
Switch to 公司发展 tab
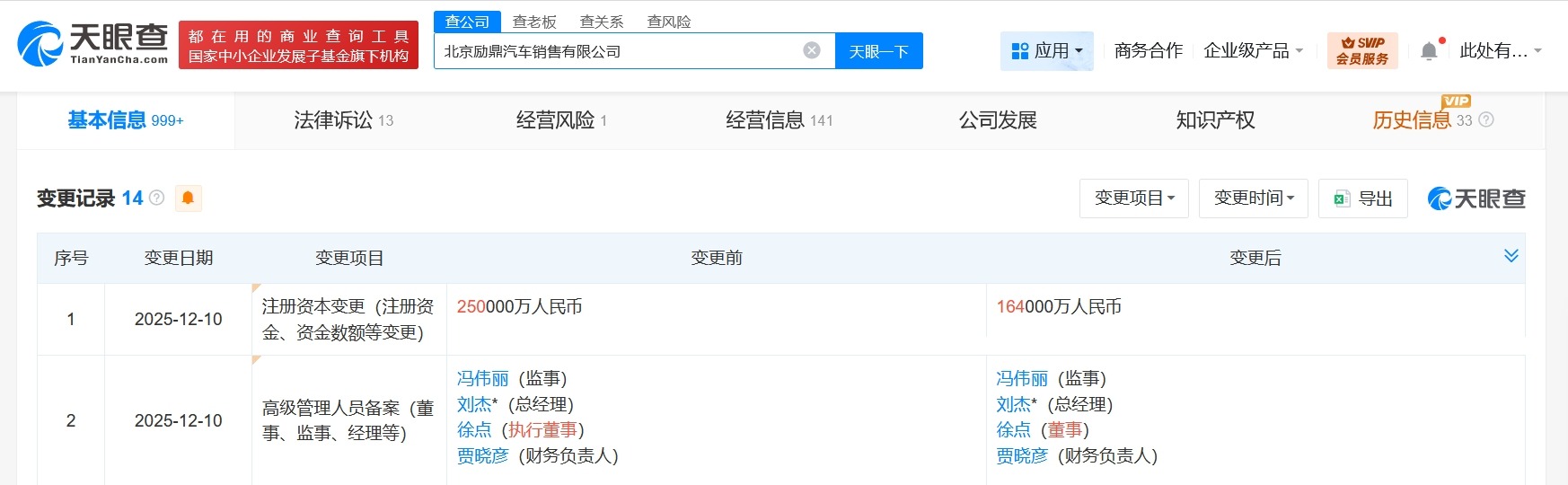[998, 120]
